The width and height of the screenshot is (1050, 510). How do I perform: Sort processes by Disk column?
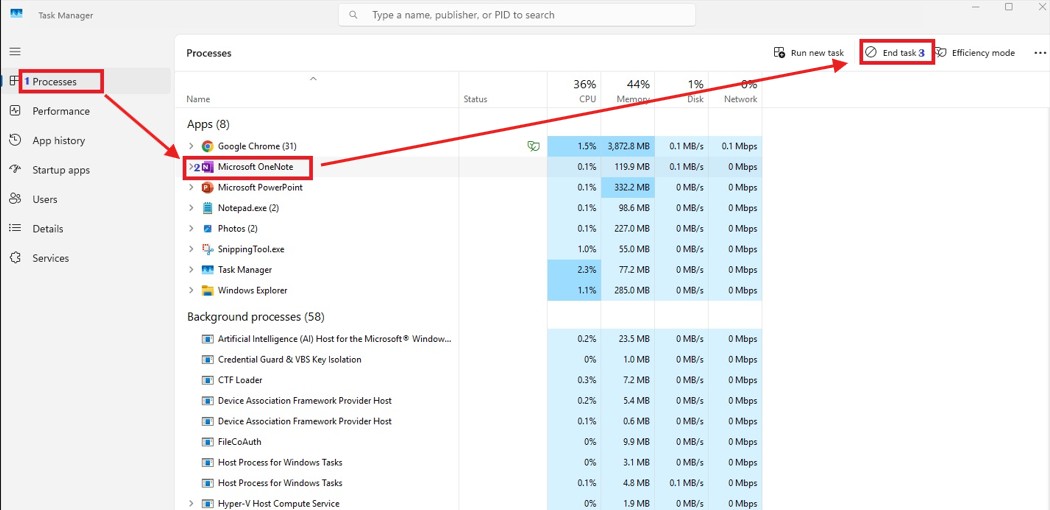(681, 91)
